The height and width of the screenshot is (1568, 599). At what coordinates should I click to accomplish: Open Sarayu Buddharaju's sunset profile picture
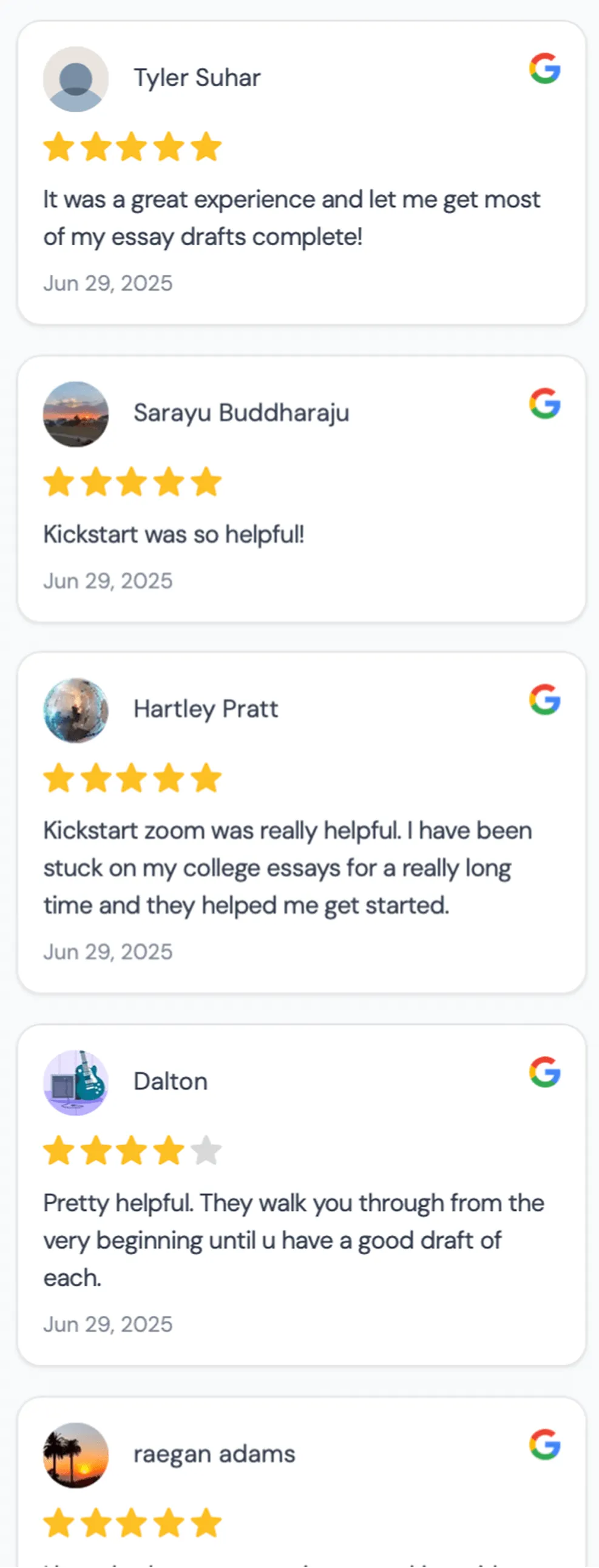[76, 415]
